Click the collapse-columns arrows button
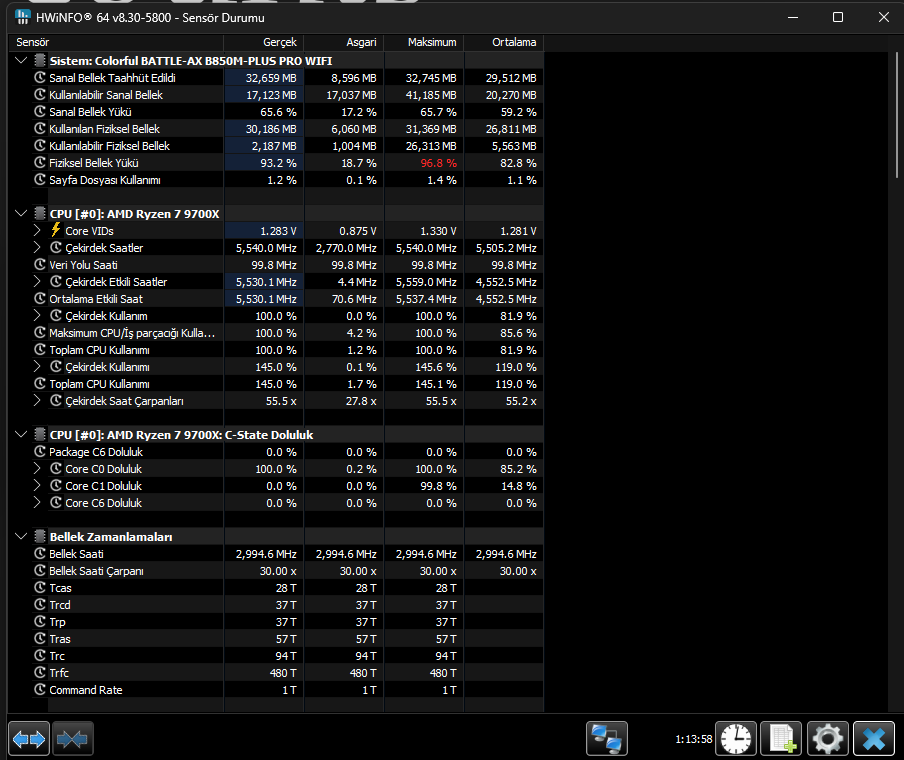This screenshot has width=904, height=760. coord(73,738)
